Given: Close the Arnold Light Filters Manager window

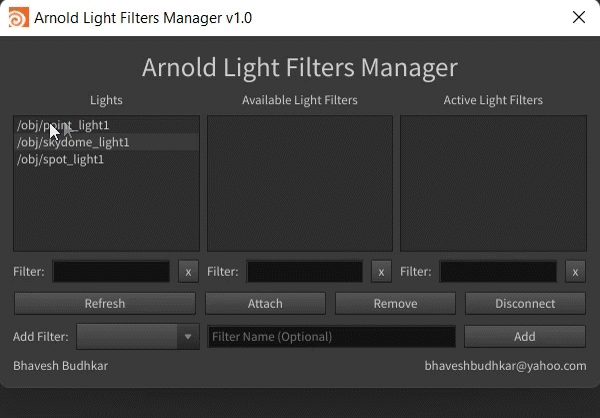Looking at the screenshot, I should click(579, 17).
